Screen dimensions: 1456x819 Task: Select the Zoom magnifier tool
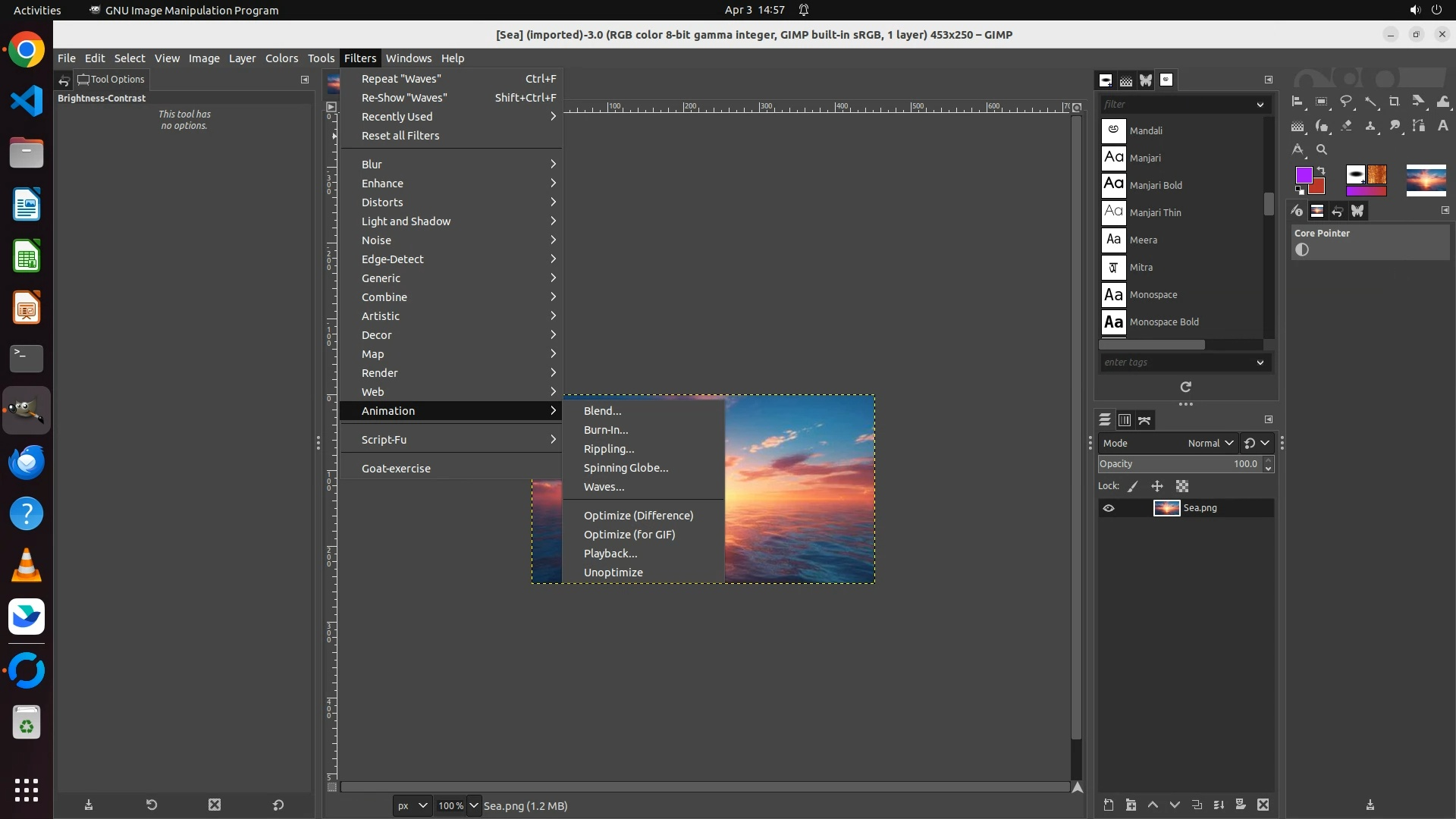[x=1322, y=149]
